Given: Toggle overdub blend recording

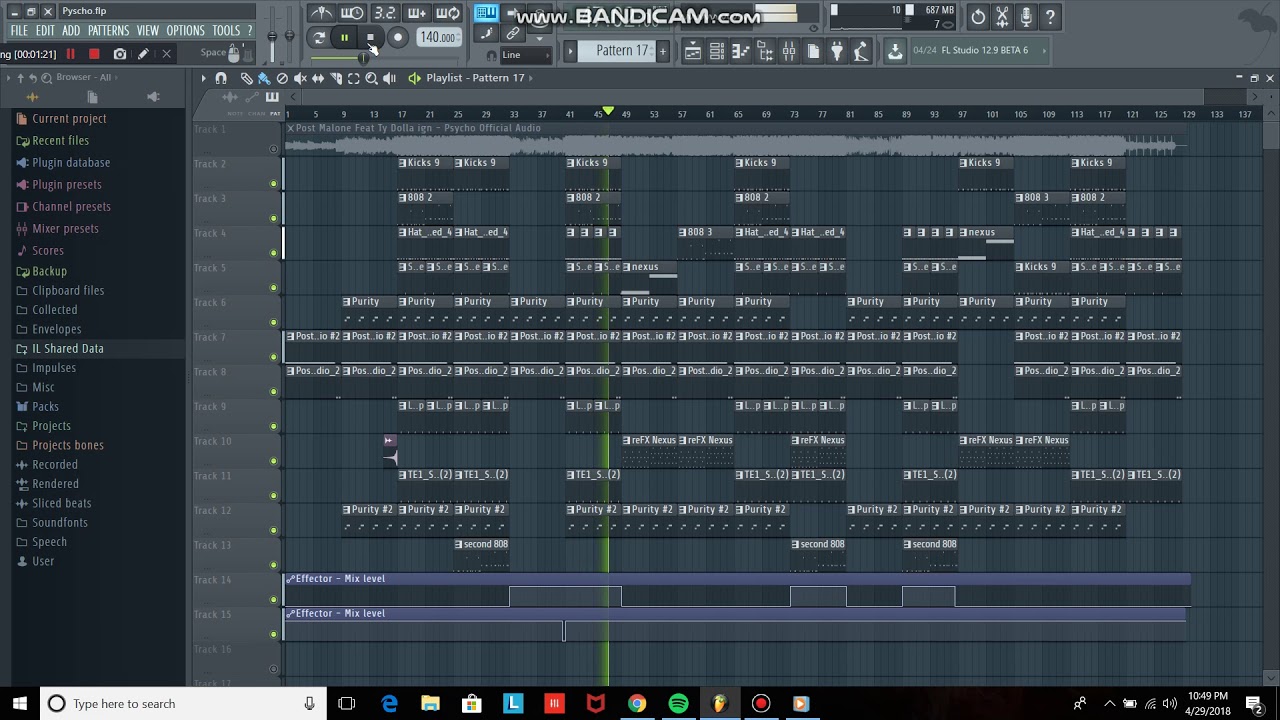Looking at the screenshot, I should [x=416, y=13].
